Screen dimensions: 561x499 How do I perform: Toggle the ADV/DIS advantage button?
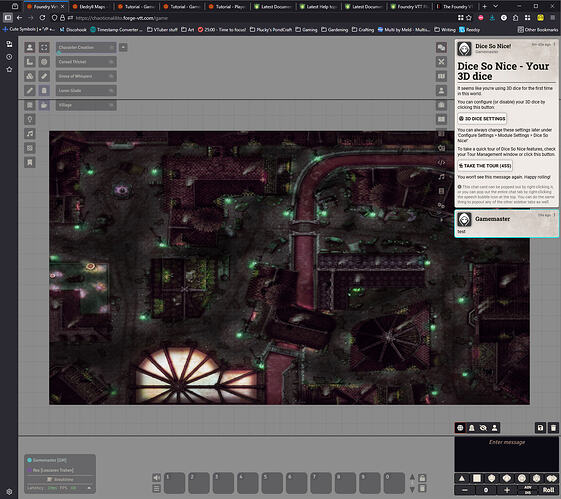point(528,490)
